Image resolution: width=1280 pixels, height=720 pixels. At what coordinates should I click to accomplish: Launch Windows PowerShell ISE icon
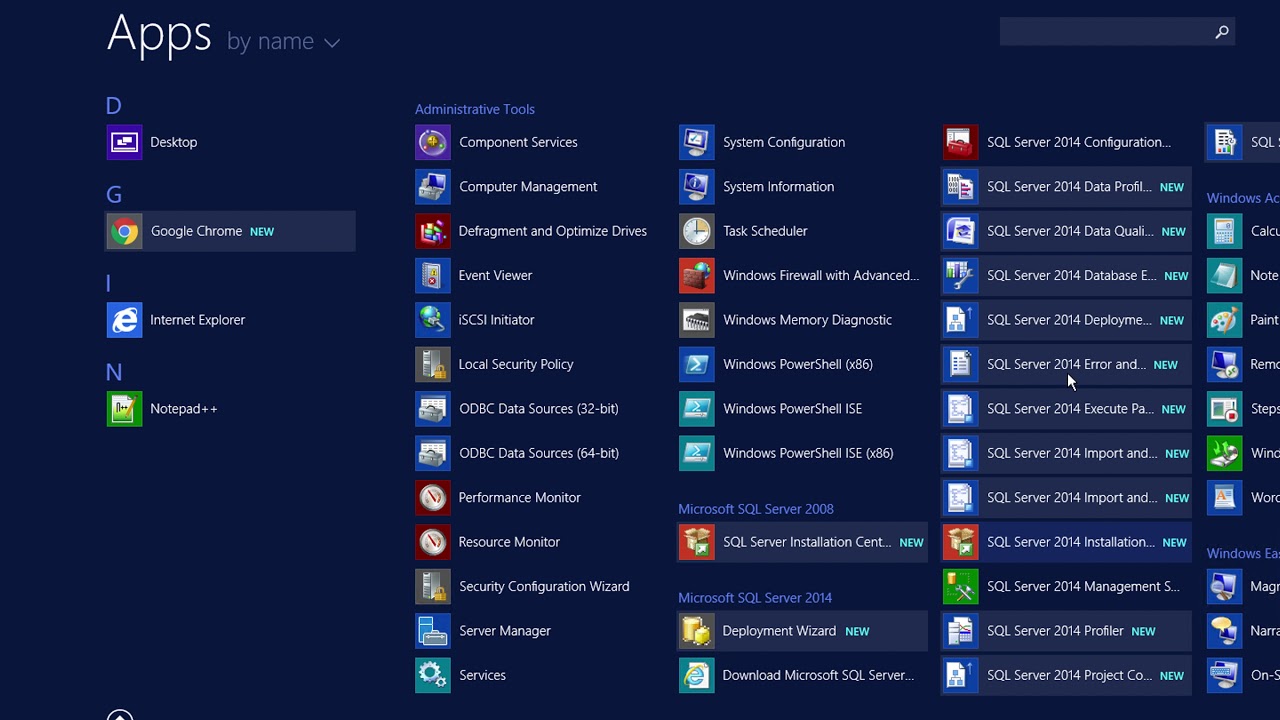pyautogui.click(x=697, y=409)
